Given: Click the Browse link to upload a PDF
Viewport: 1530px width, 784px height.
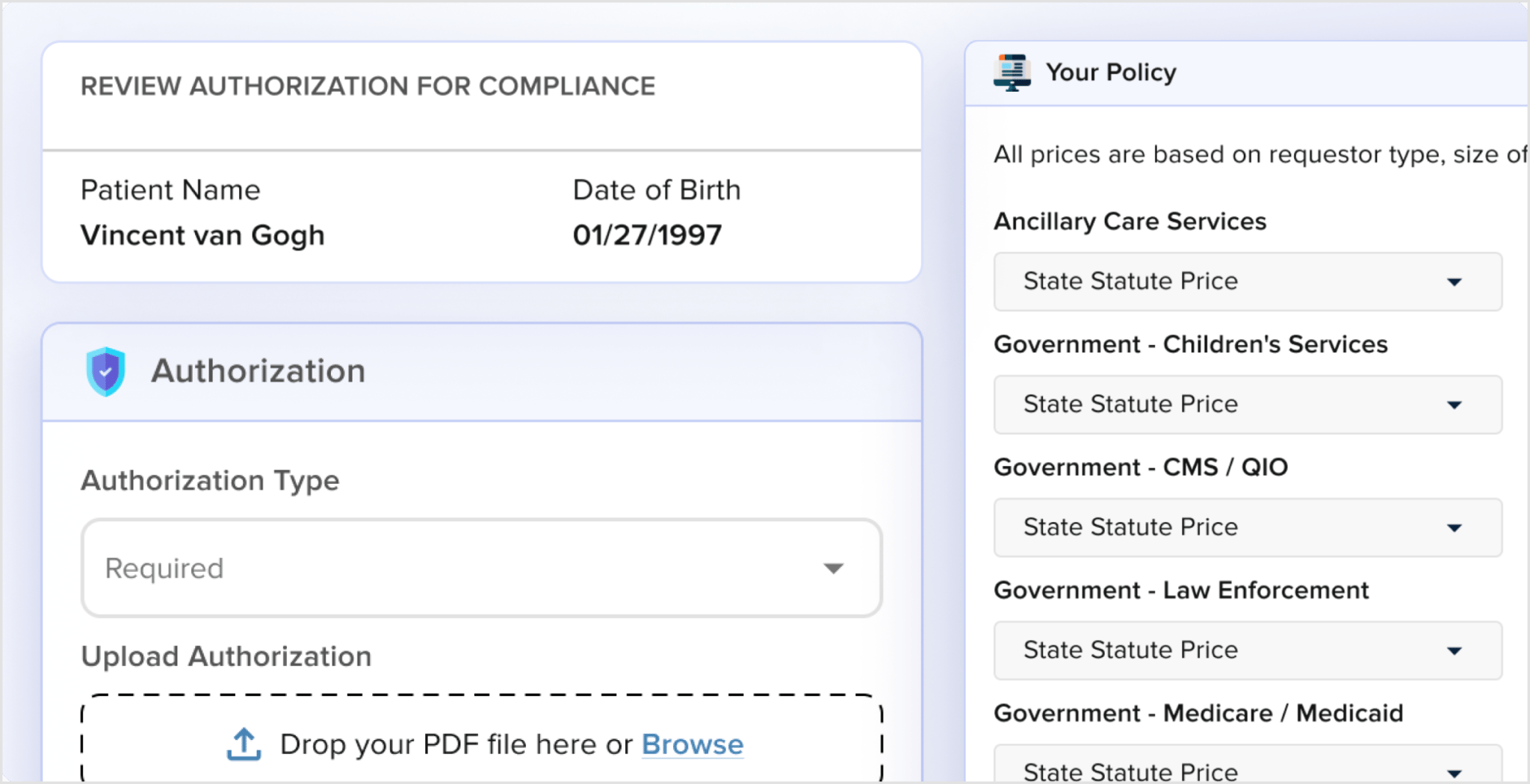Looking at the screenshot, I should coord(692,744).
